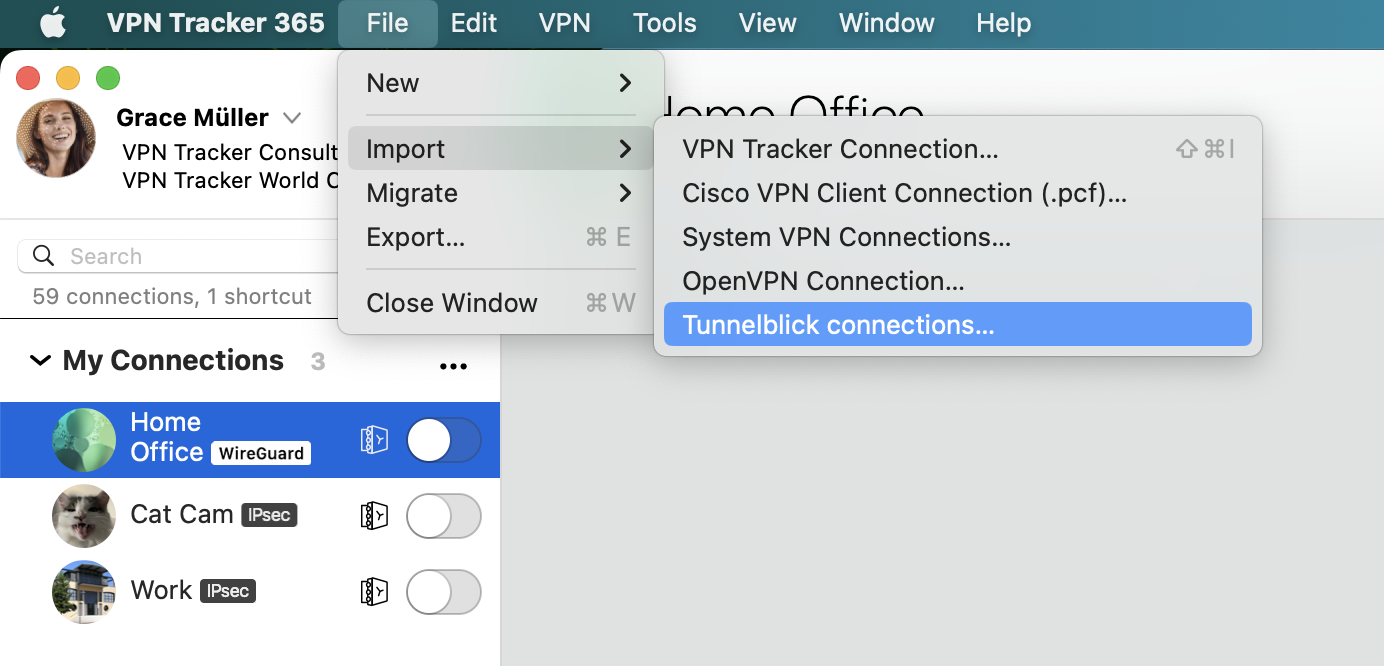This screenshot has height=666, width=1384.
Task: Click the shortcut icon beside Work
Action: tap(373, 591)
